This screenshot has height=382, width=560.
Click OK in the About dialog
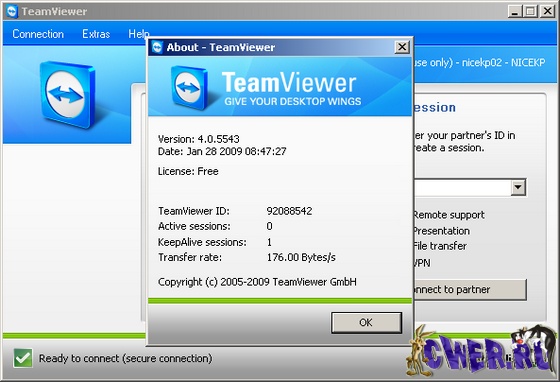coord(366,322)
